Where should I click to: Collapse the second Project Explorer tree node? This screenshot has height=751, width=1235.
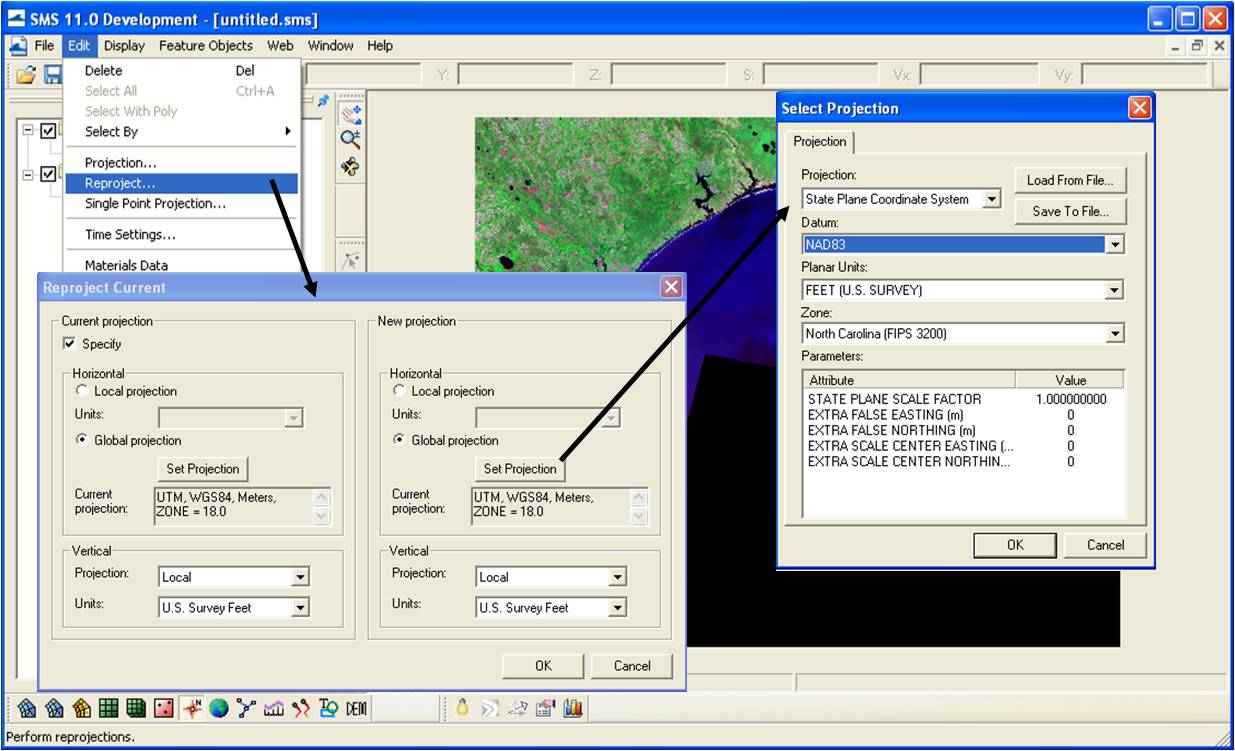click(x=28, y=174)
